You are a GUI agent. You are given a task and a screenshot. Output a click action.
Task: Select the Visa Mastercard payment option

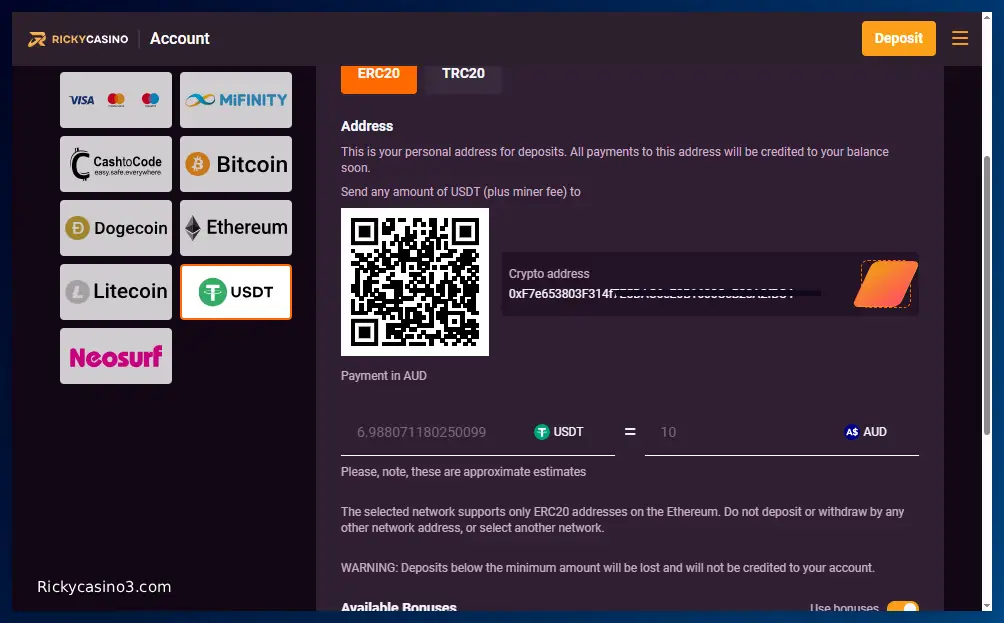coord(116,100)
